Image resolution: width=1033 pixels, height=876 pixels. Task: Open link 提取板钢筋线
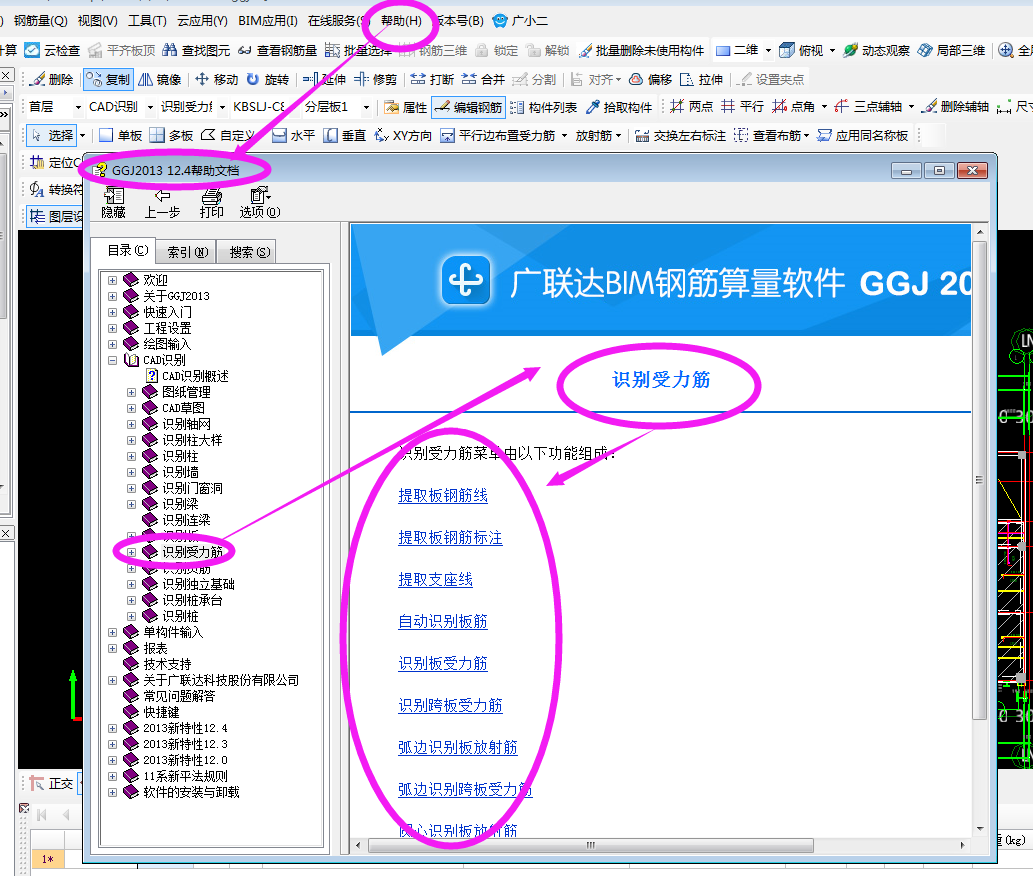[x=443, y=495]
